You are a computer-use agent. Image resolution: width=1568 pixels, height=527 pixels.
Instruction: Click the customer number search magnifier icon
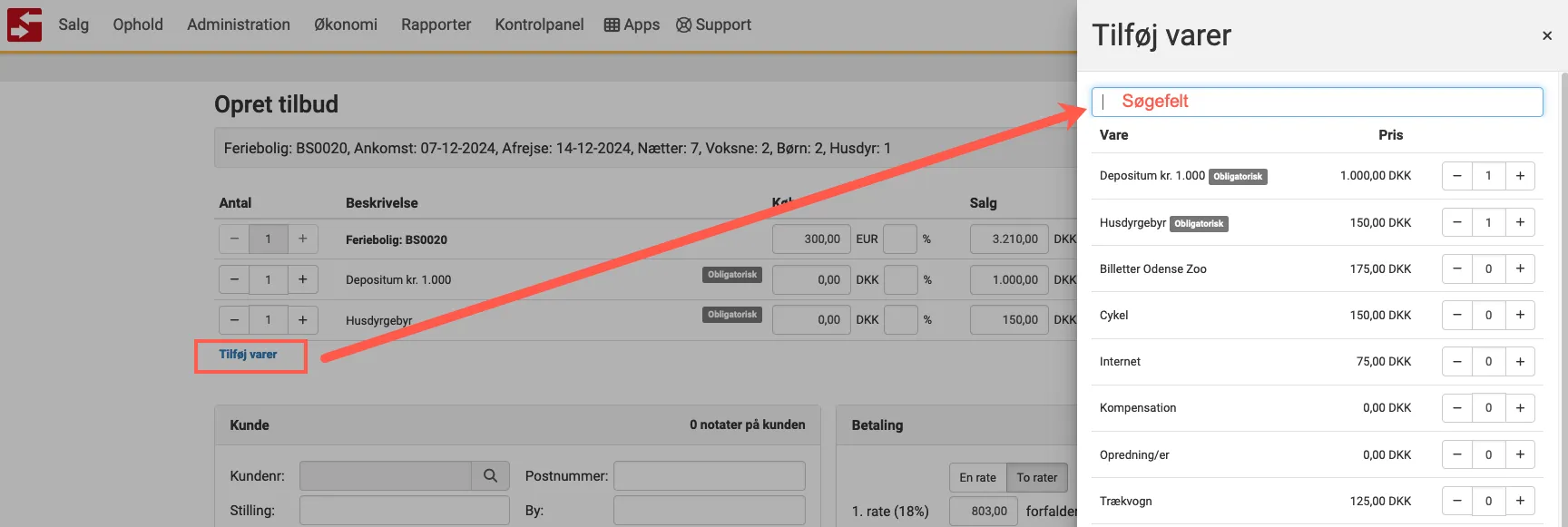(x=490, y=476)
